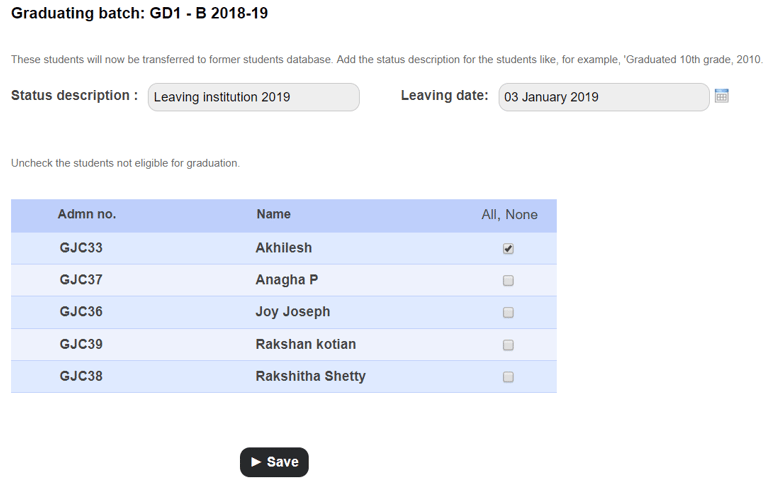Select admission number GJC33 cell

81,248
